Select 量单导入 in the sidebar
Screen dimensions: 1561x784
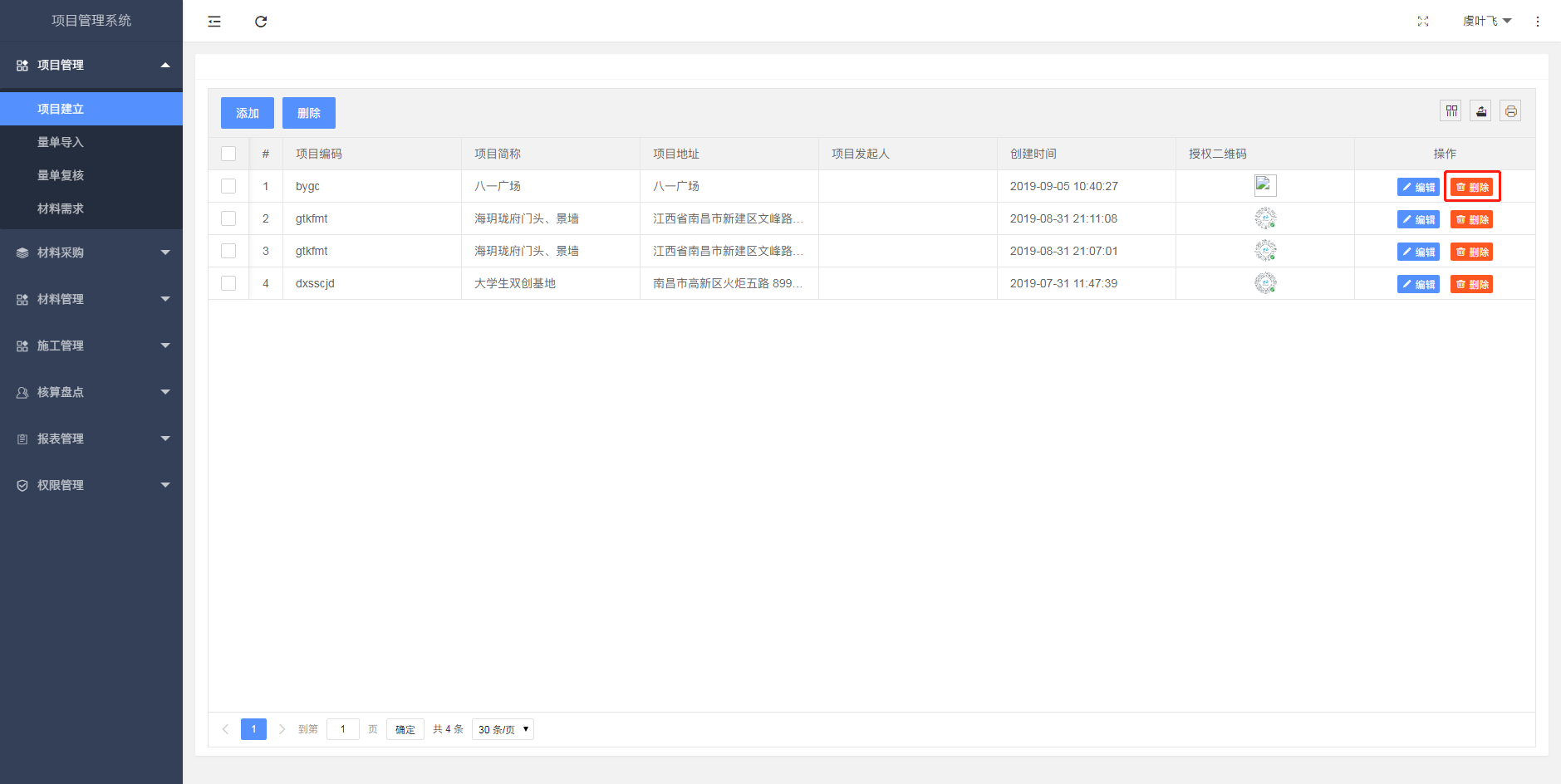(x=91, y=142)
